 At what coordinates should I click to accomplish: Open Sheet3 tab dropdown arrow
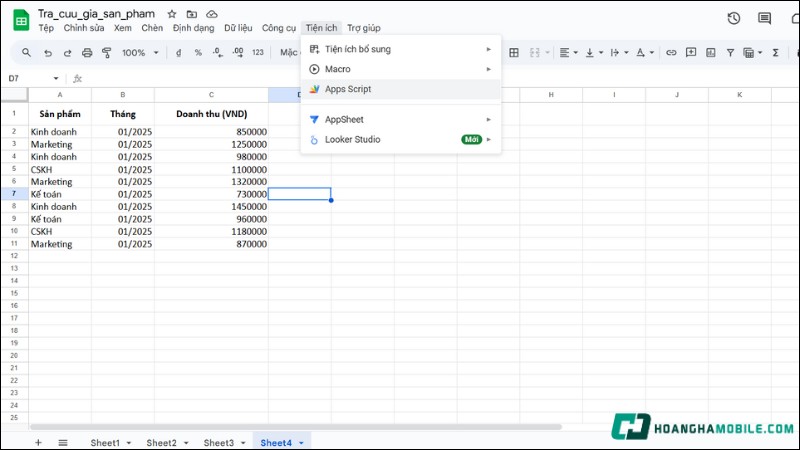(243, 443)
